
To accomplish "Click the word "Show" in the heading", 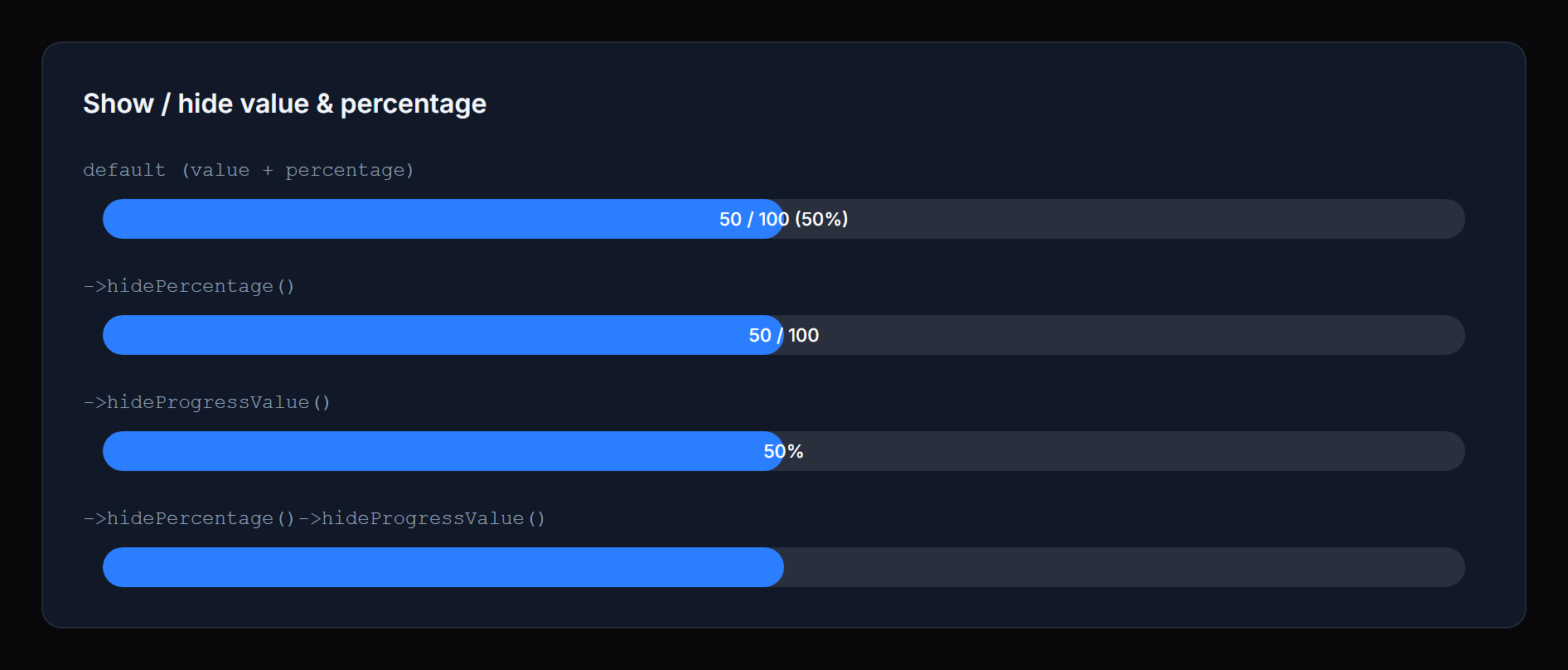I will point(119,104).
